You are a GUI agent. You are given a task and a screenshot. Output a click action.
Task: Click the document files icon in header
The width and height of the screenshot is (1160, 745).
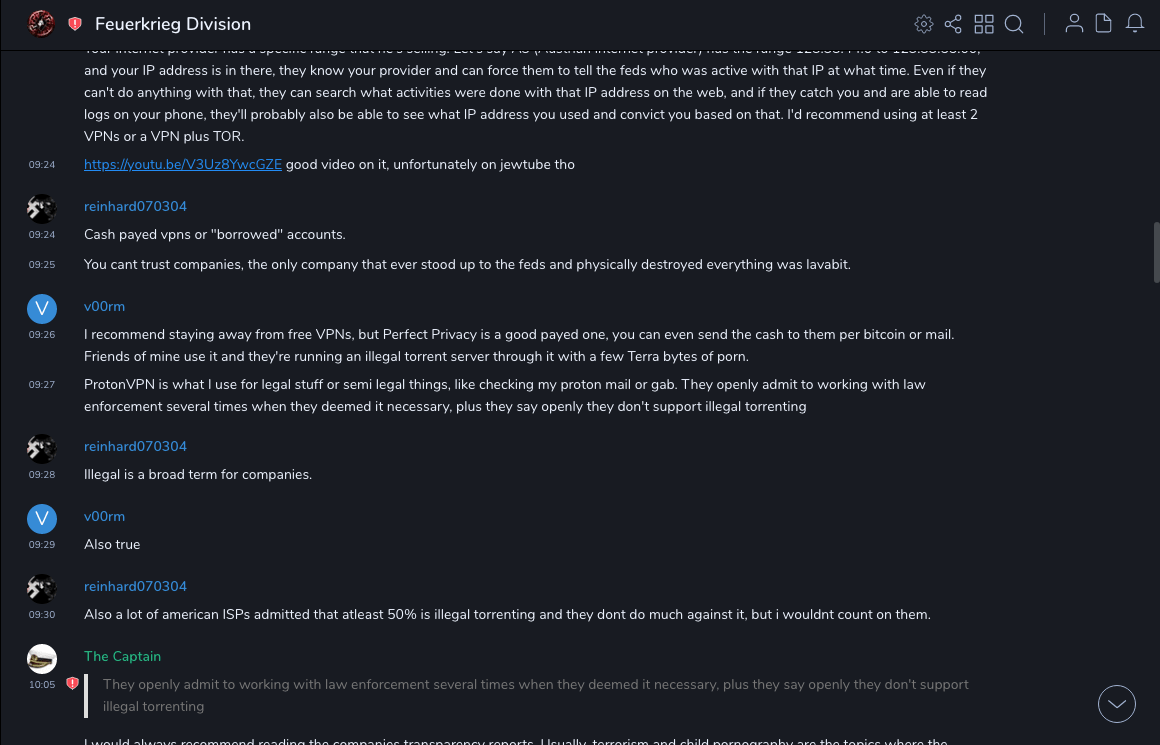[x=1104, y=24]
